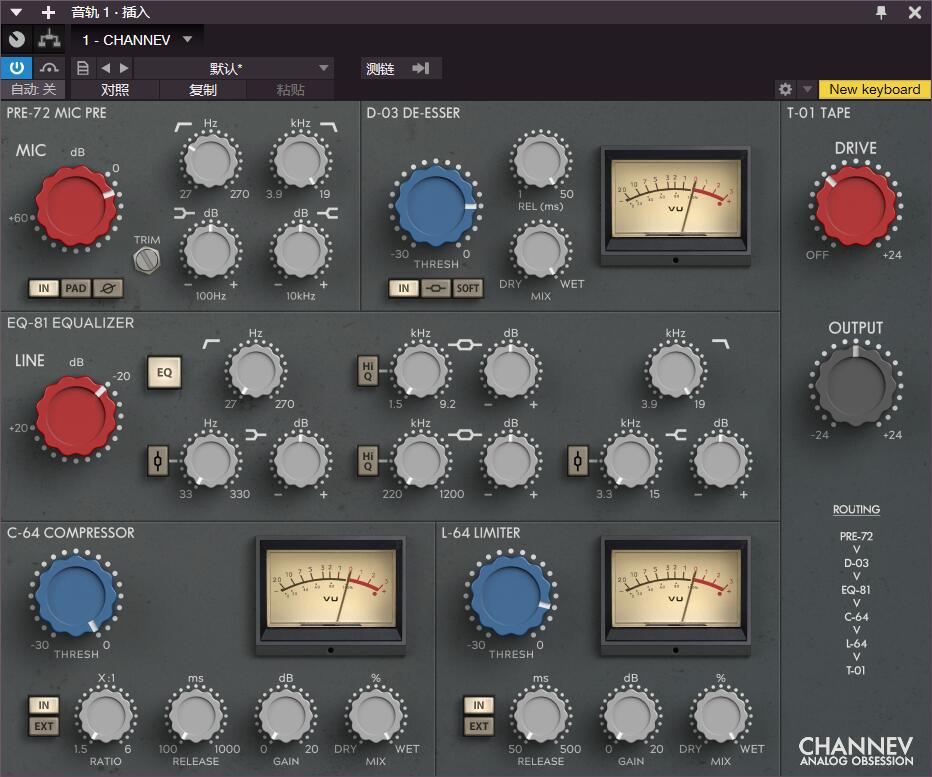Click the compressor GAIN knob

tap(286, 715)
